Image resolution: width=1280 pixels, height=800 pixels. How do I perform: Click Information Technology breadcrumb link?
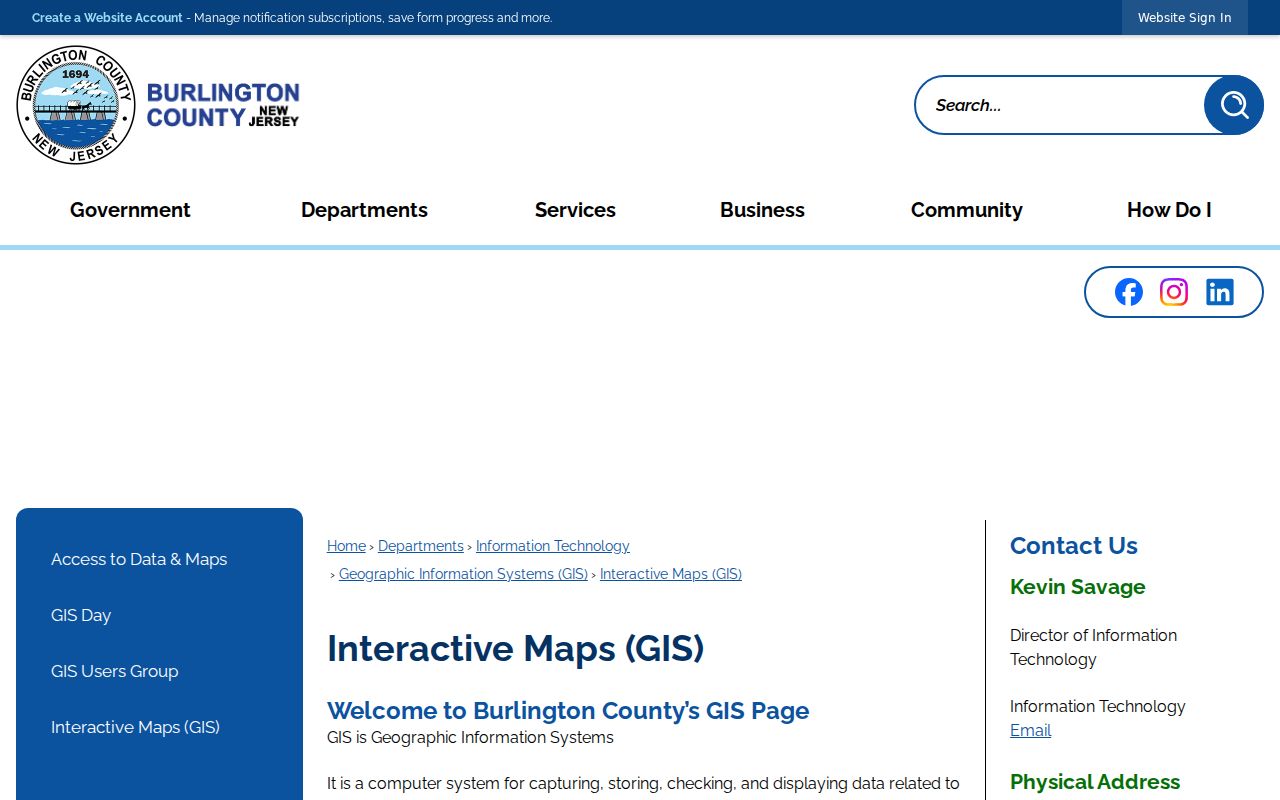[553, 546]
